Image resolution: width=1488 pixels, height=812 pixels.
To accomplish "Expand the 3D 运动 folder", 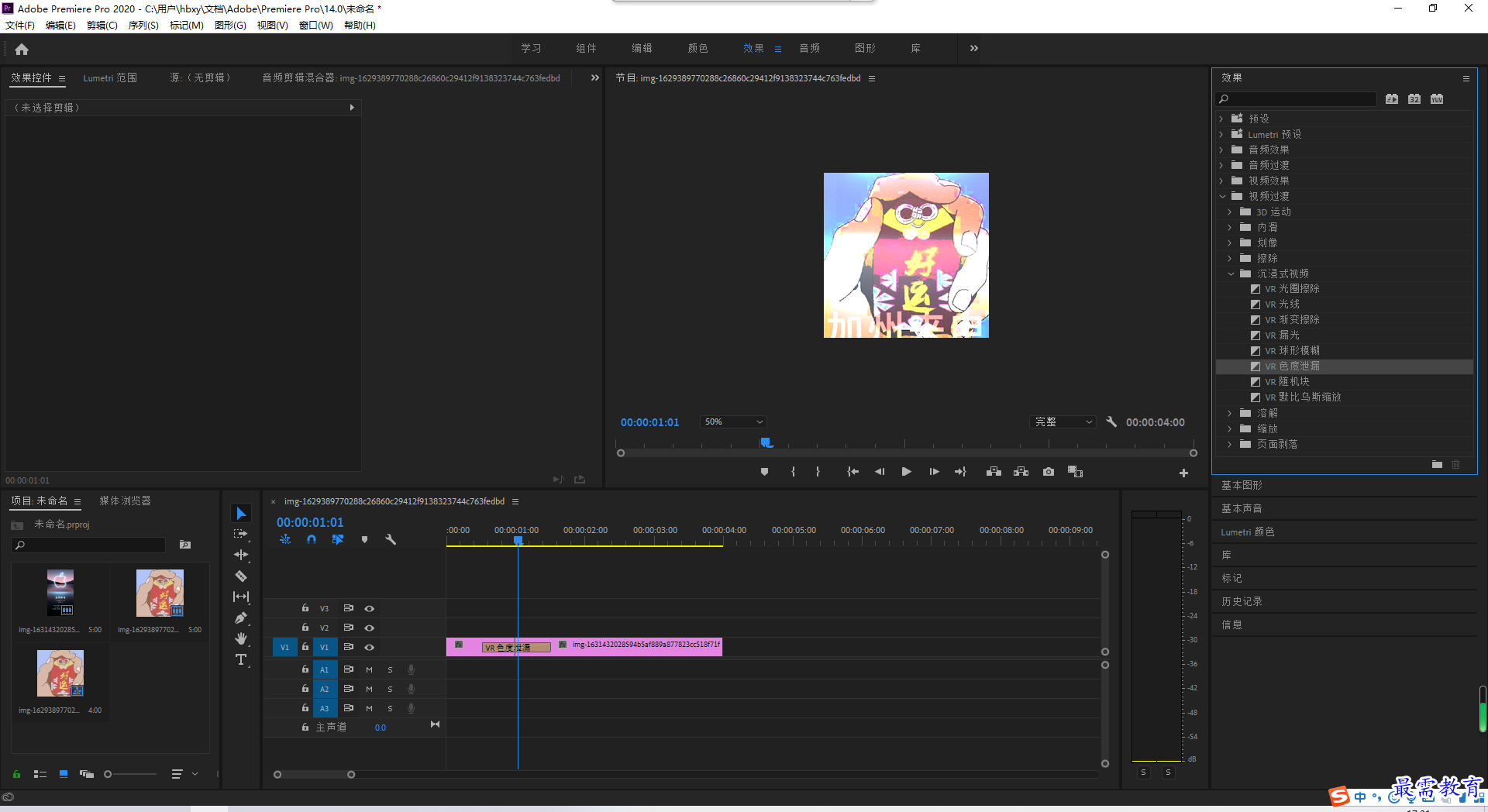I will [1230, 212].
